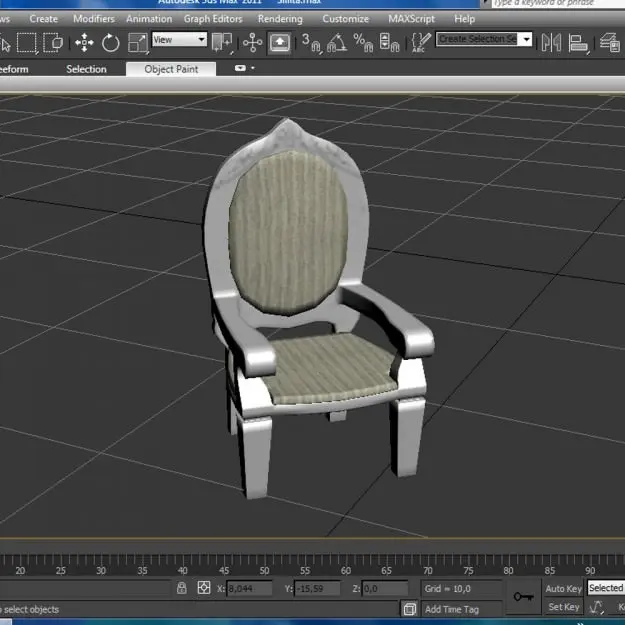Screen dimensions: 625x625
Task: Open the Modifiers menu
Action: coord(94,19)
